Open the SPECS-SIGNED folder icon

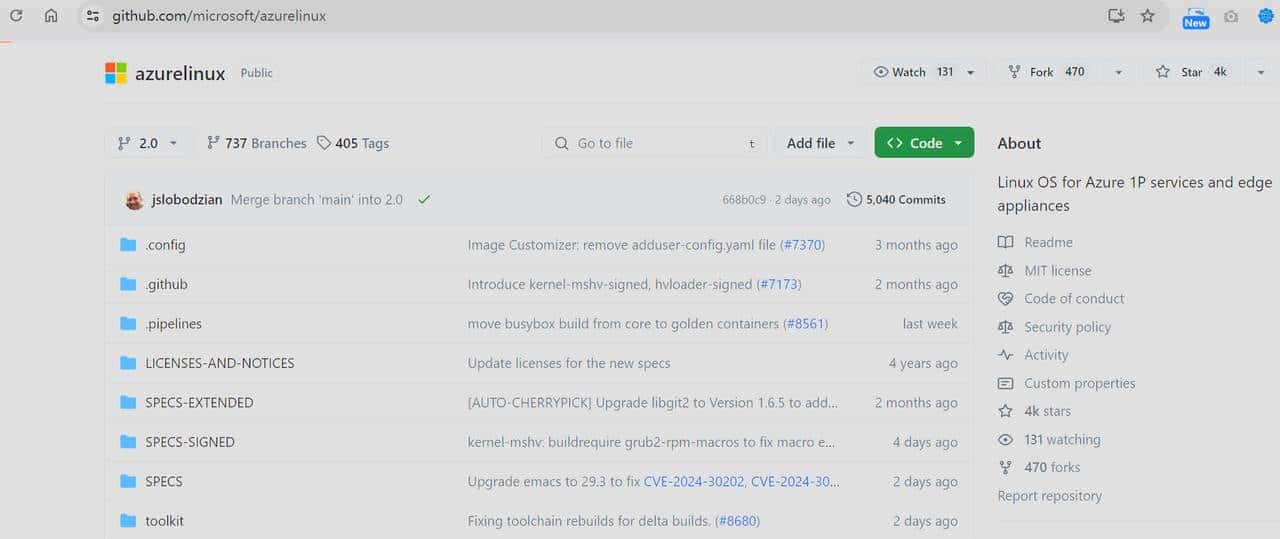click(128, 442)
